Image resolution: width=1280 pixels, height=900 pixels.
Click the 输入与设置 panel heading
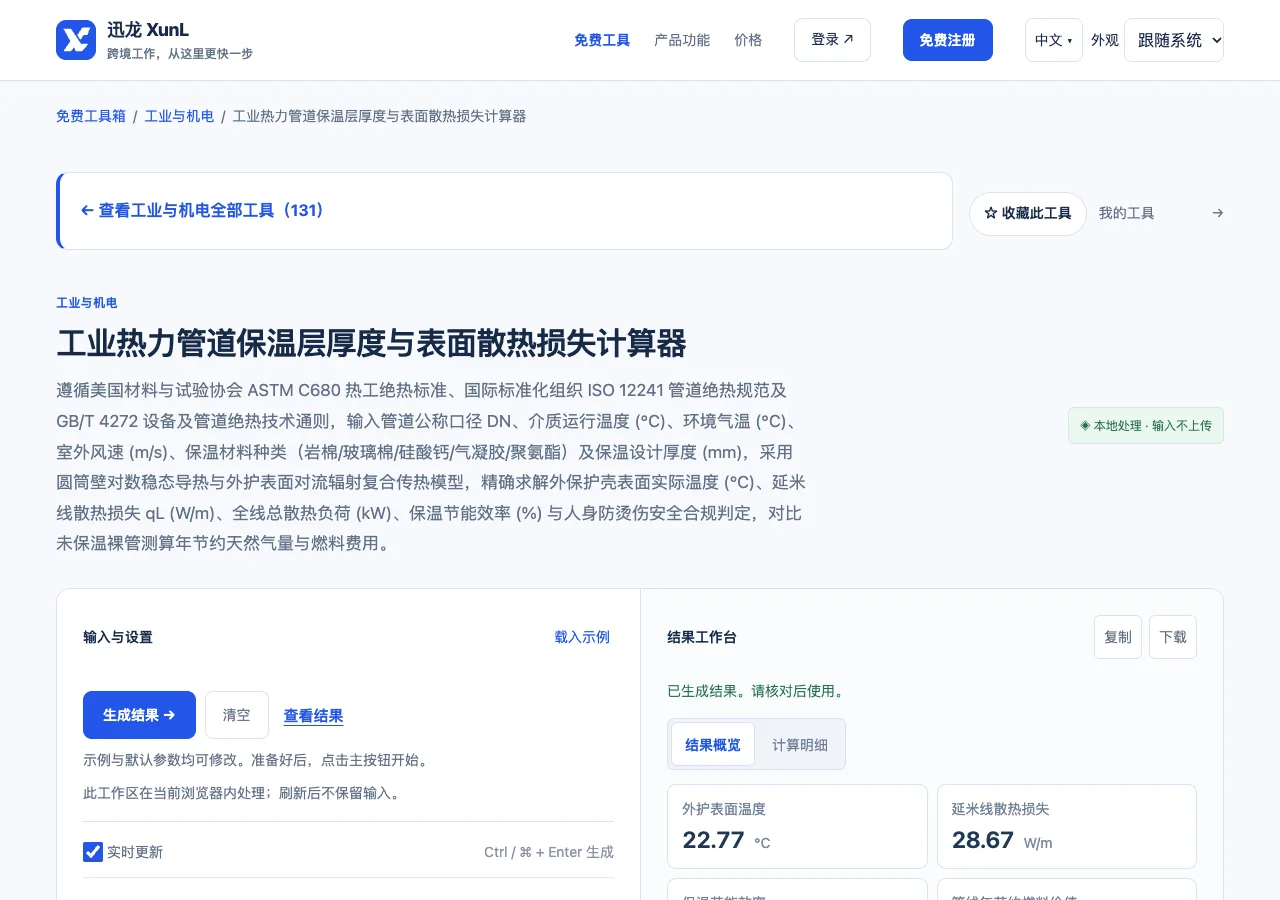click(x=118, y=637)
